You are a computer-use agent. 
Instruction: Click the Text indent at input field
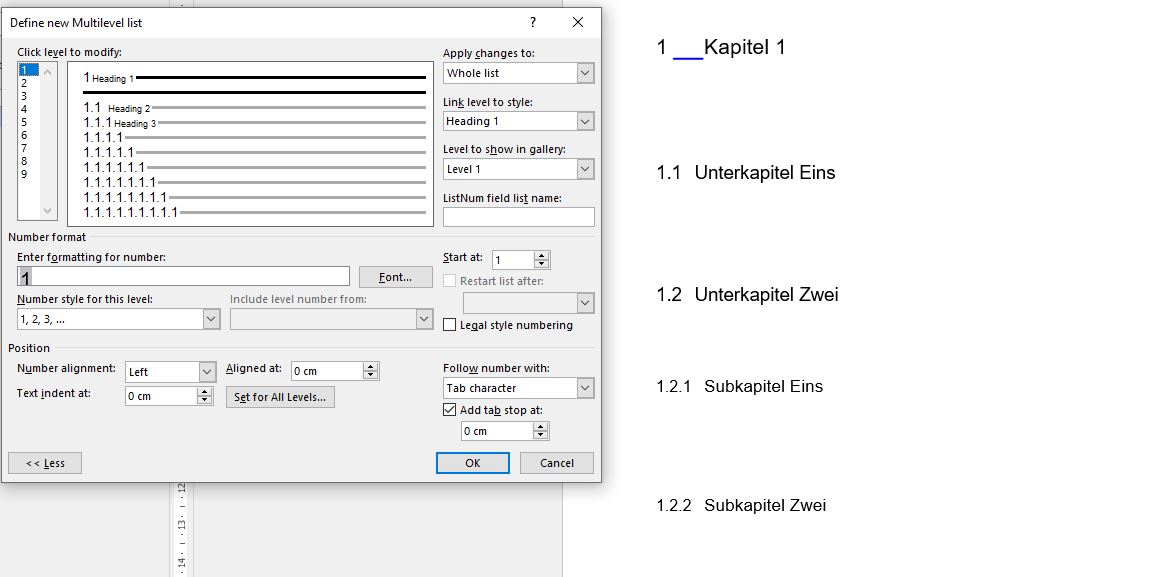161,396
